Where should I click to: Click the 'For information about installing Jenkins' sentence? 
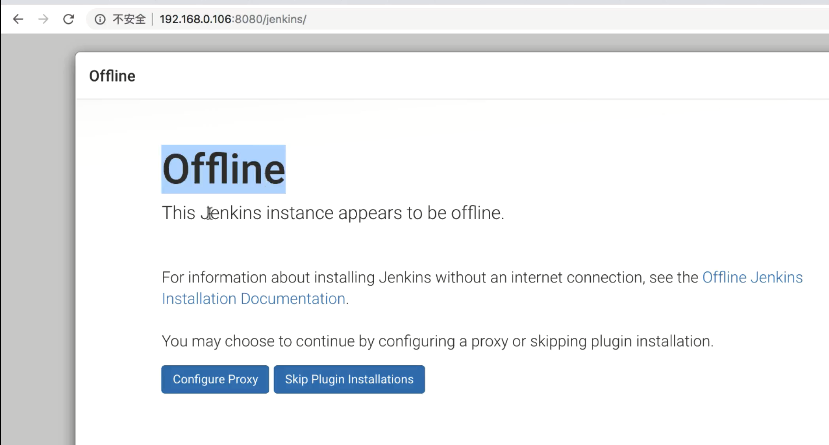pos(430,277)
